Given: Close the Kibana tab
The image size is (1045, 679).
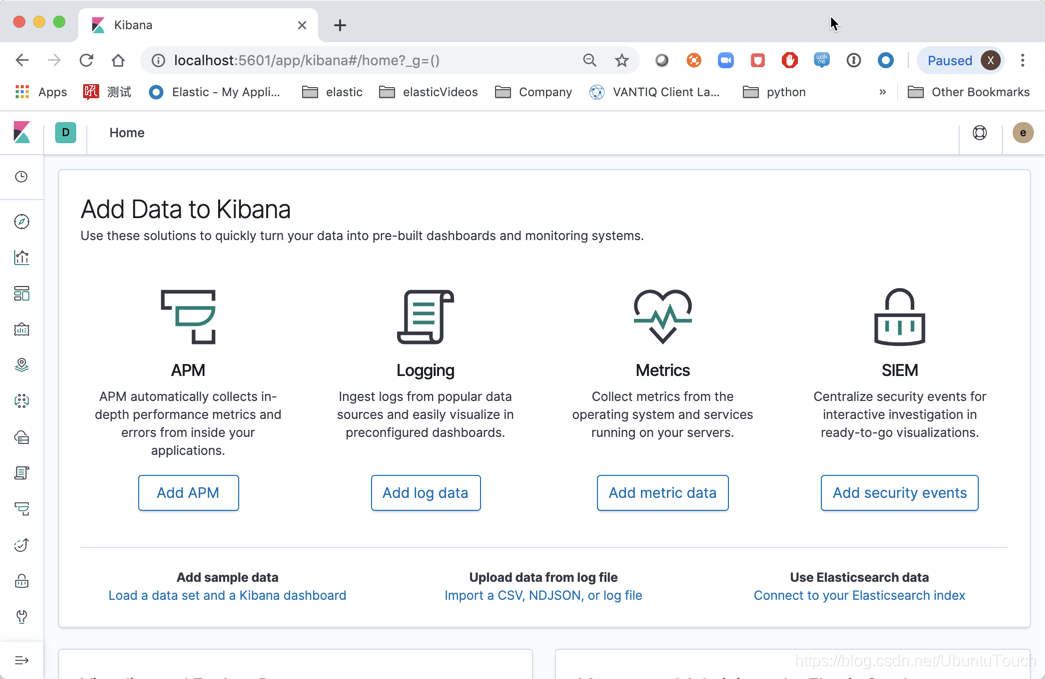Looking at the screenshot, I should [302, 25].
